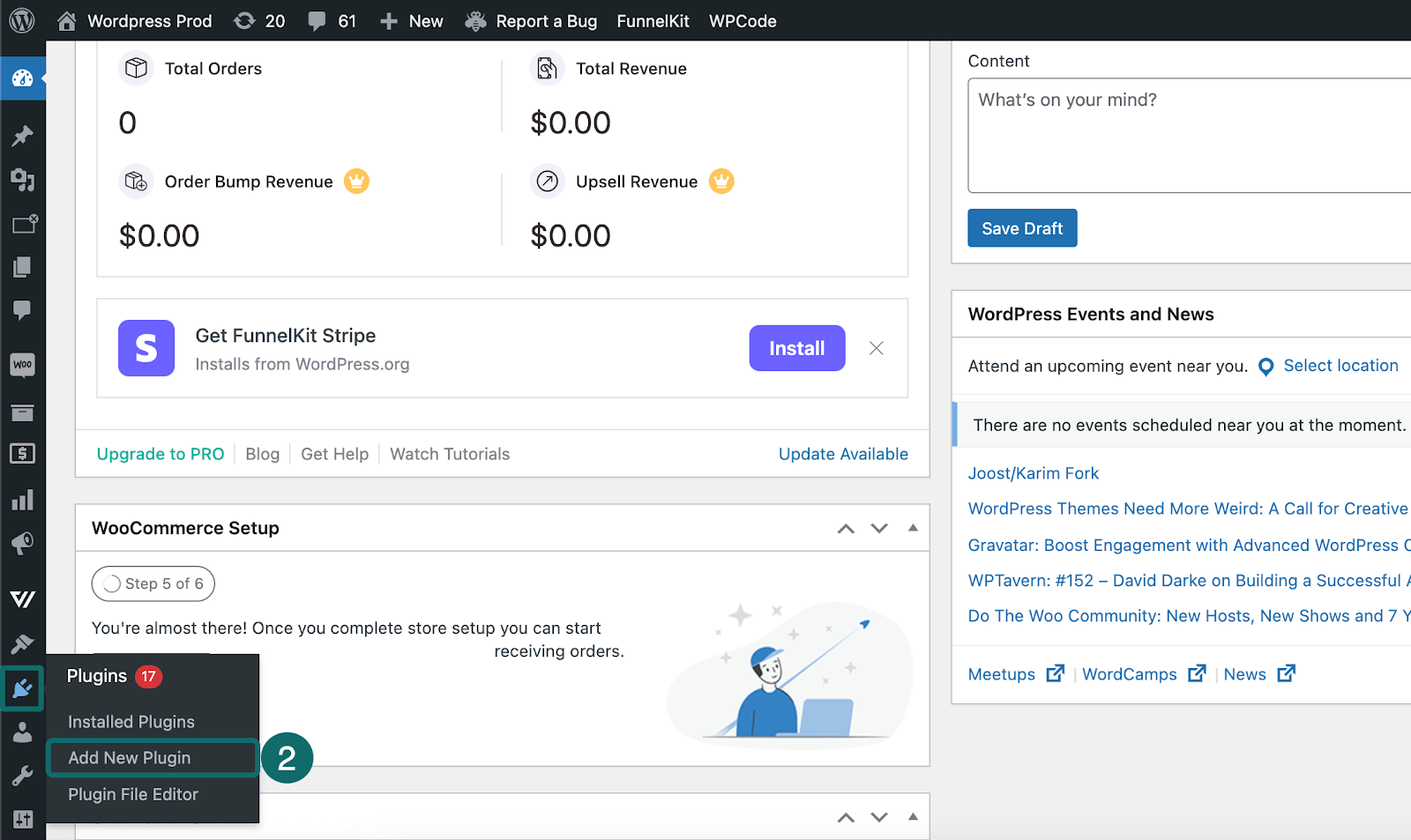Open Products archive box sidebar icon
The height and width of the screenshot is (840, 1411).
tap(23, 412)
